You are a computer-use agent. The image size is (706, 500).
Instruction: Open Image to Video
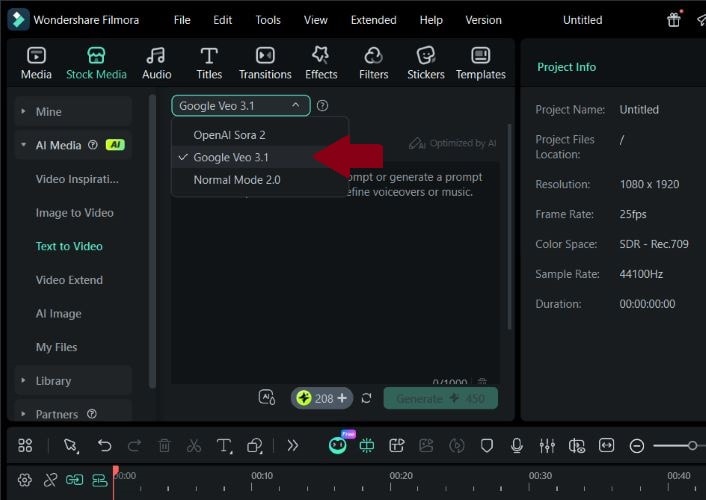(x=74, y=213)
